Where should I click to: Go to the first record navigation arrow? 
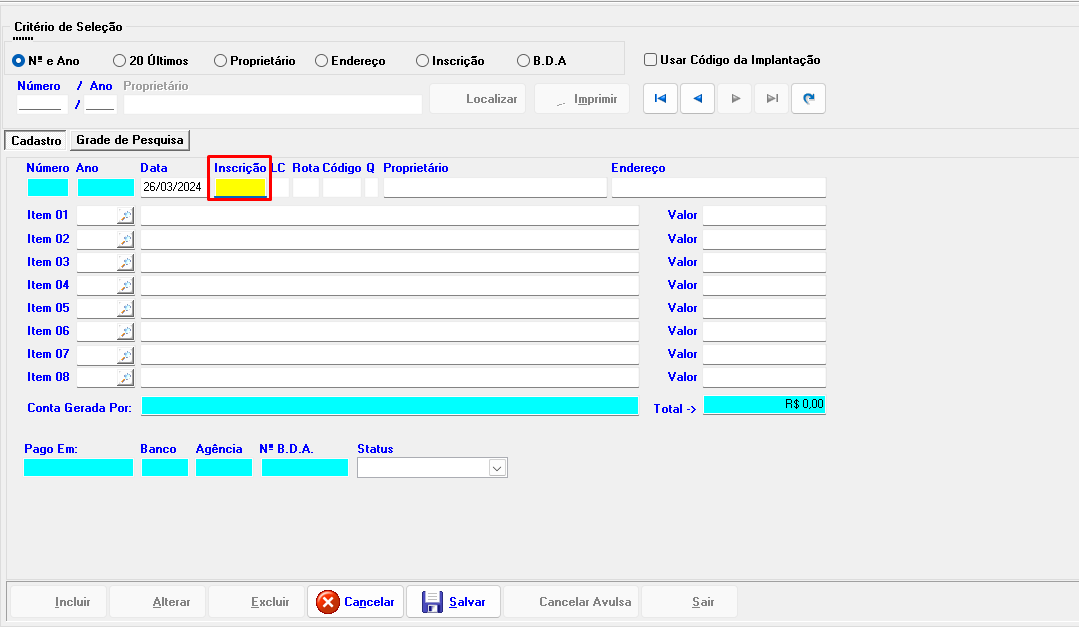click(660, 99)
